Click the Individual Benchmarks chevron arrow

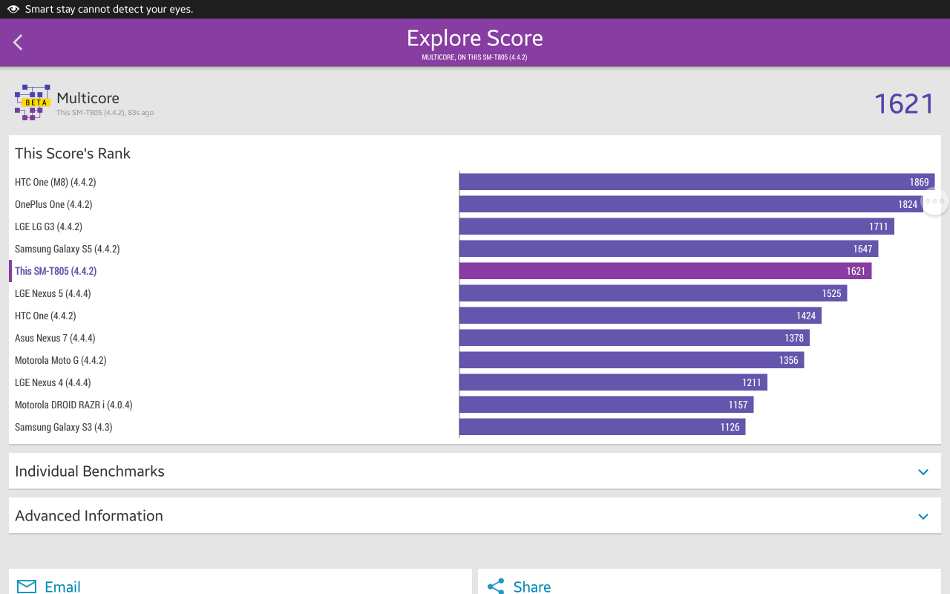tap(923, 472)
